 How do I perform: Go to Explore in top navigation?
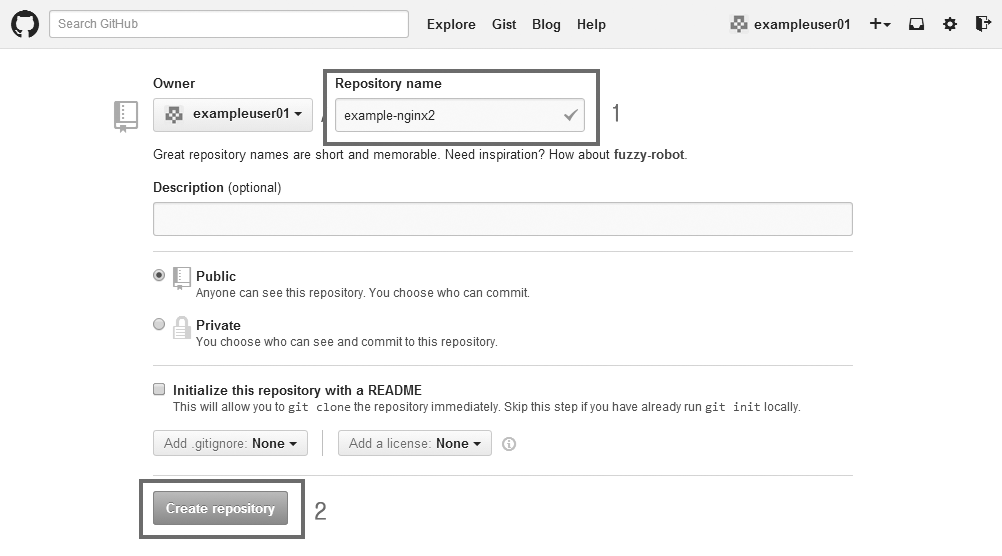(451, 24)
